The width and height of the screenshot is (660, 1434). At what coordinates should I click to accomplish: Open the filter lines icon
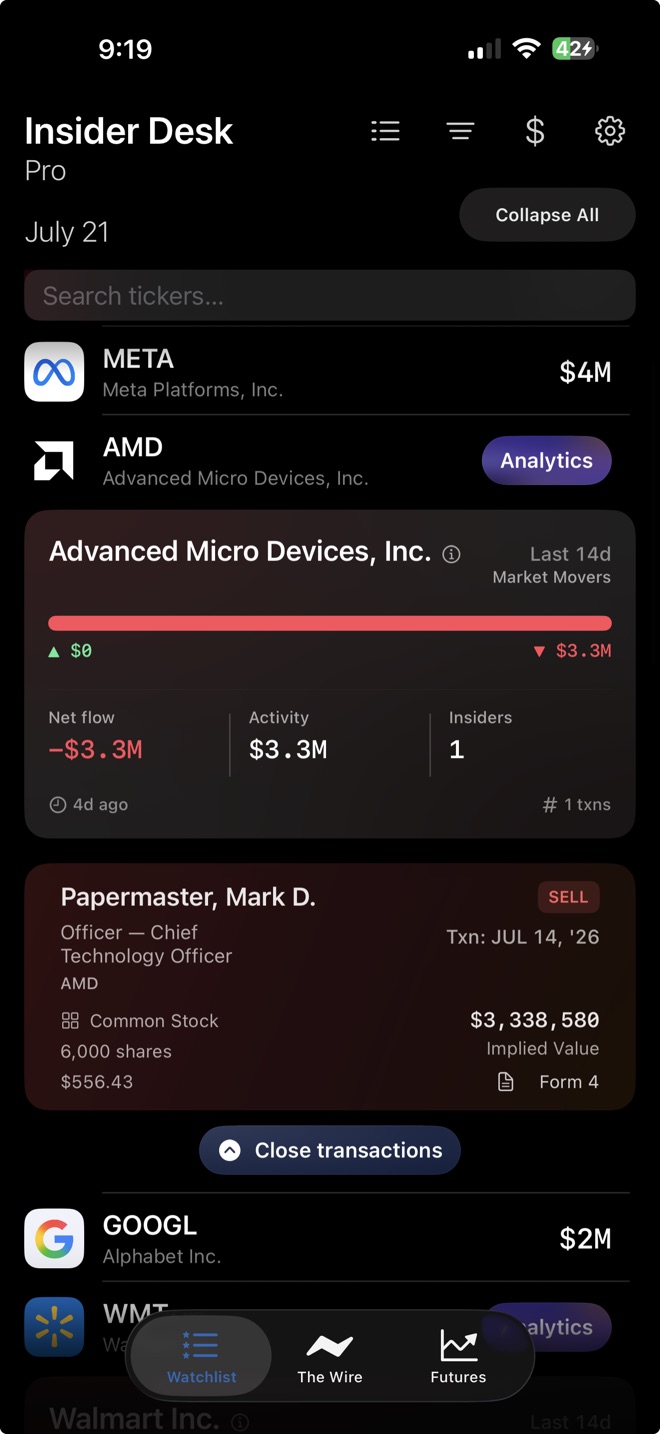[460, 131]
